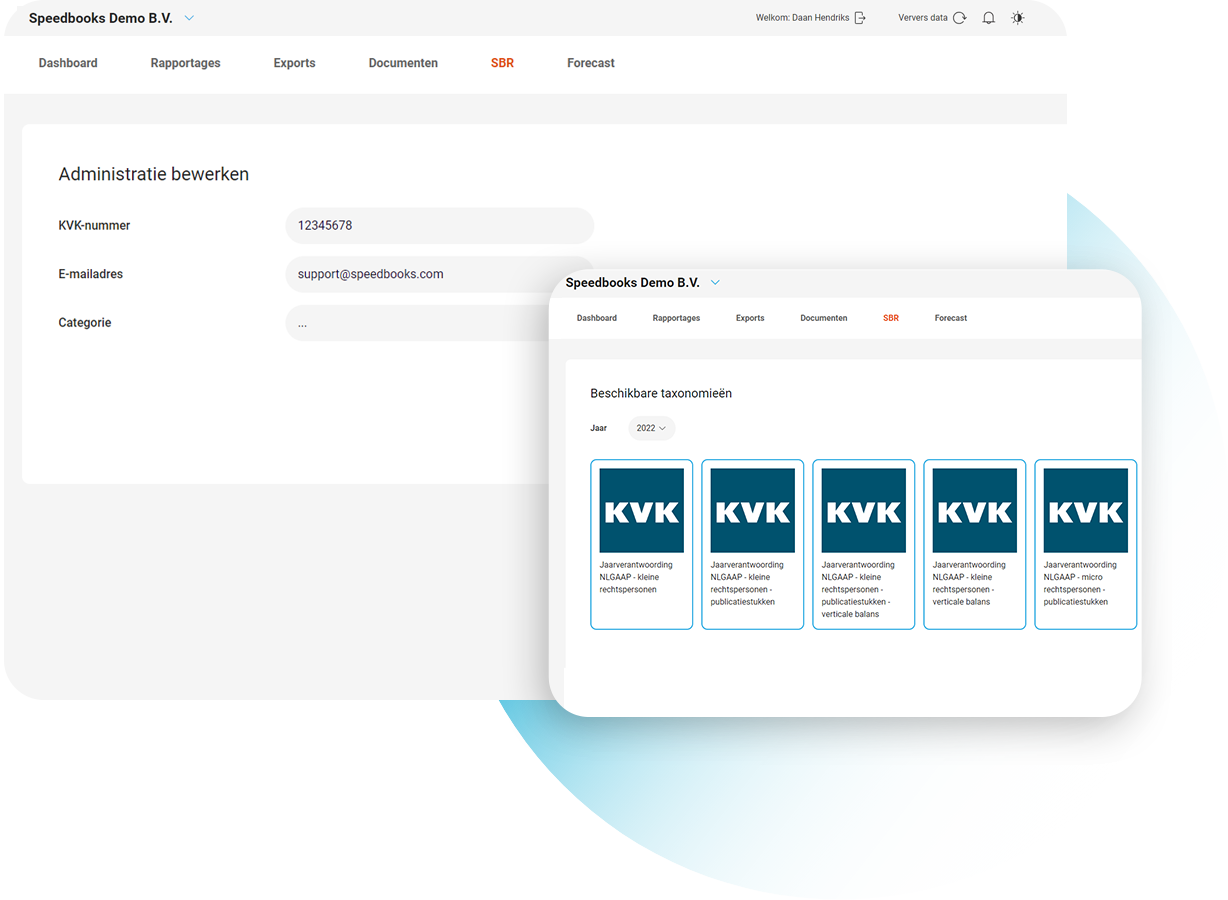Screen dimensions: 1228x900
Task: Select SBR tab in back window
Action: pos(502,63)
